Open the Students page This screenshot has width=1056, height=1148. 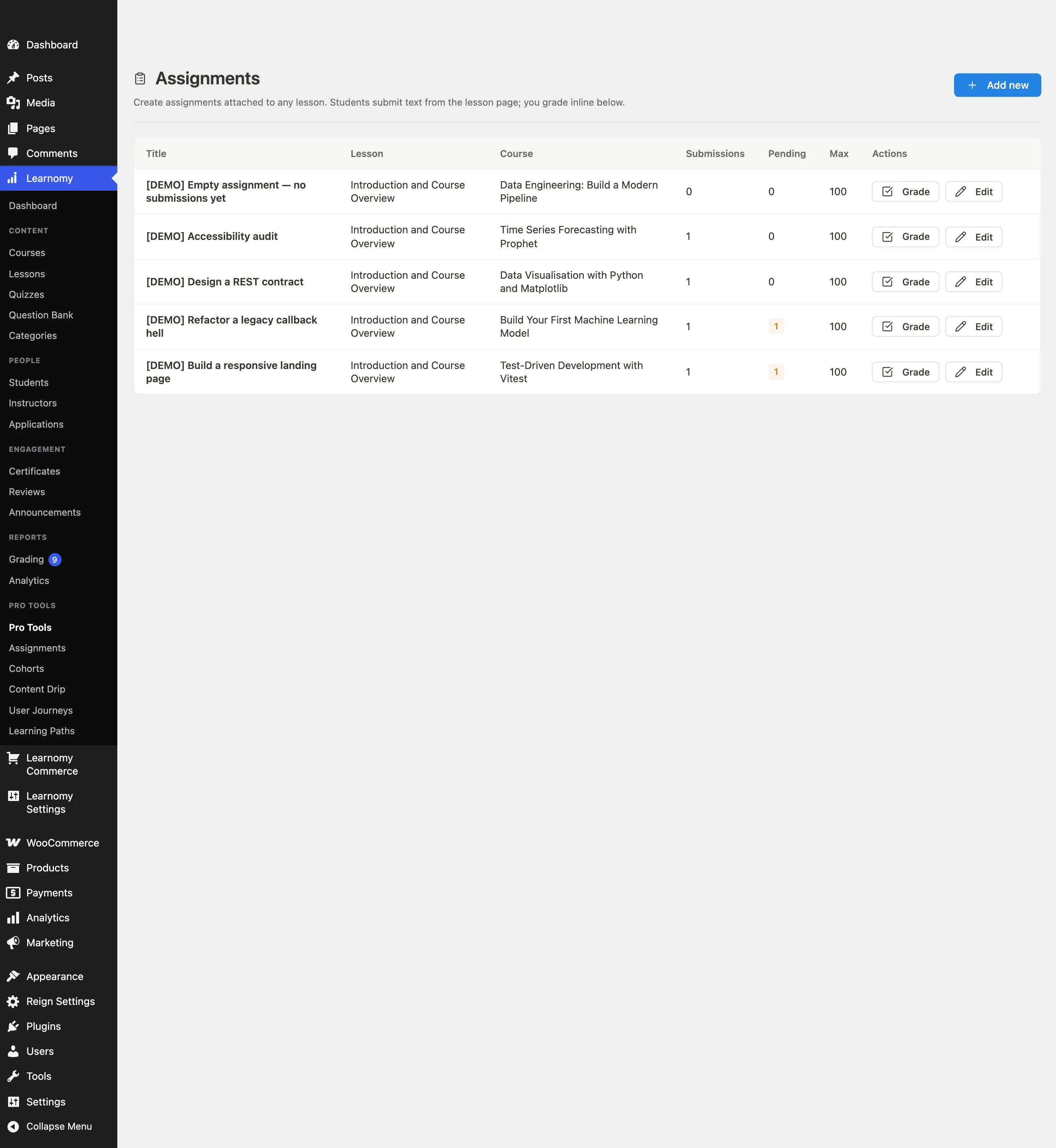point(29,383)
